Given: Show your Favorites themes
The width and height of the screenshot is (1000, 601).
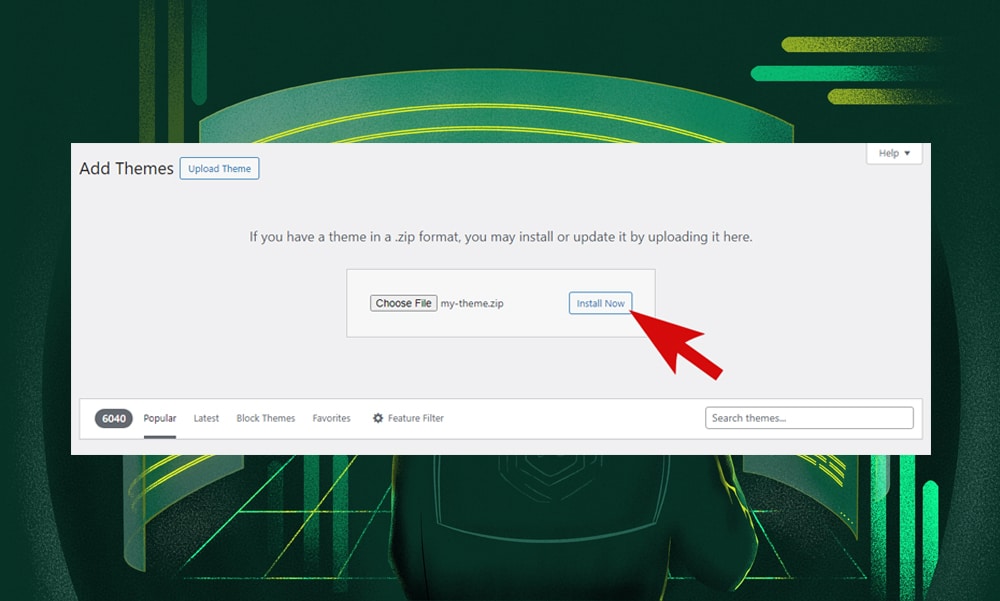Looking at the screenshot, I should click(x=331, y=418).
